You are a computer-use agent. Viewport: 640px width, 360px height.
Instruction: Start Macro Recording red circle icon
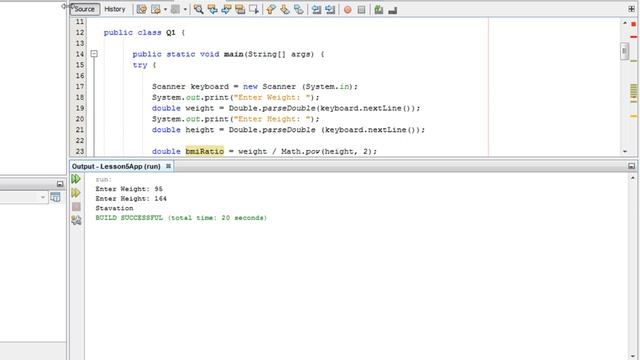[347, 9]
